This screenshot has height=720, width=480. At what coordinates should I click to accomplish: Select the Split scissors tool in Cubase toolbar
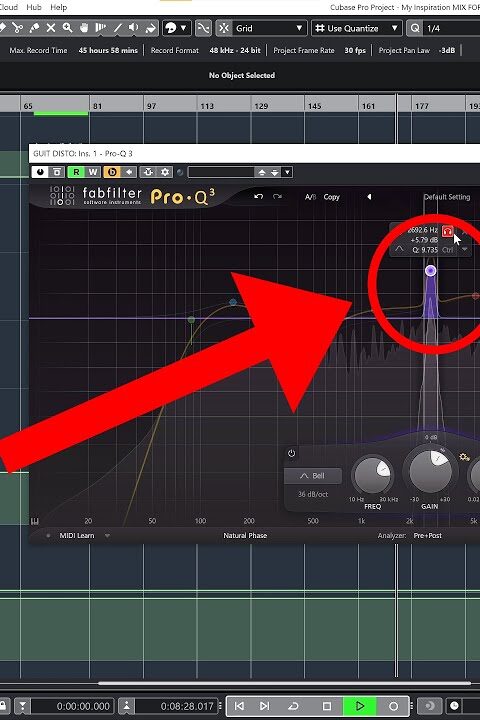pyautogui.click(x=17, y=28)
